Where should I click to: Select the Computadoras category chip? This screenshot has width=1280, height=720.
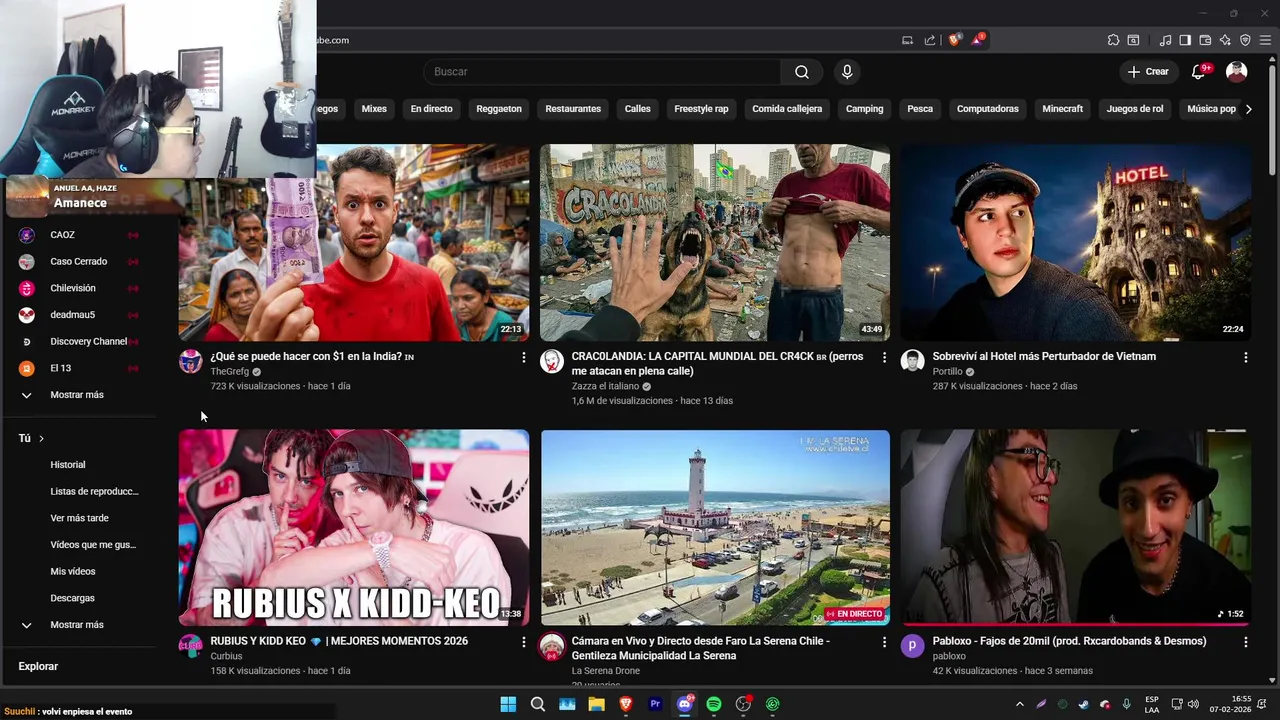pyautogui.click(x=987, y=109)
